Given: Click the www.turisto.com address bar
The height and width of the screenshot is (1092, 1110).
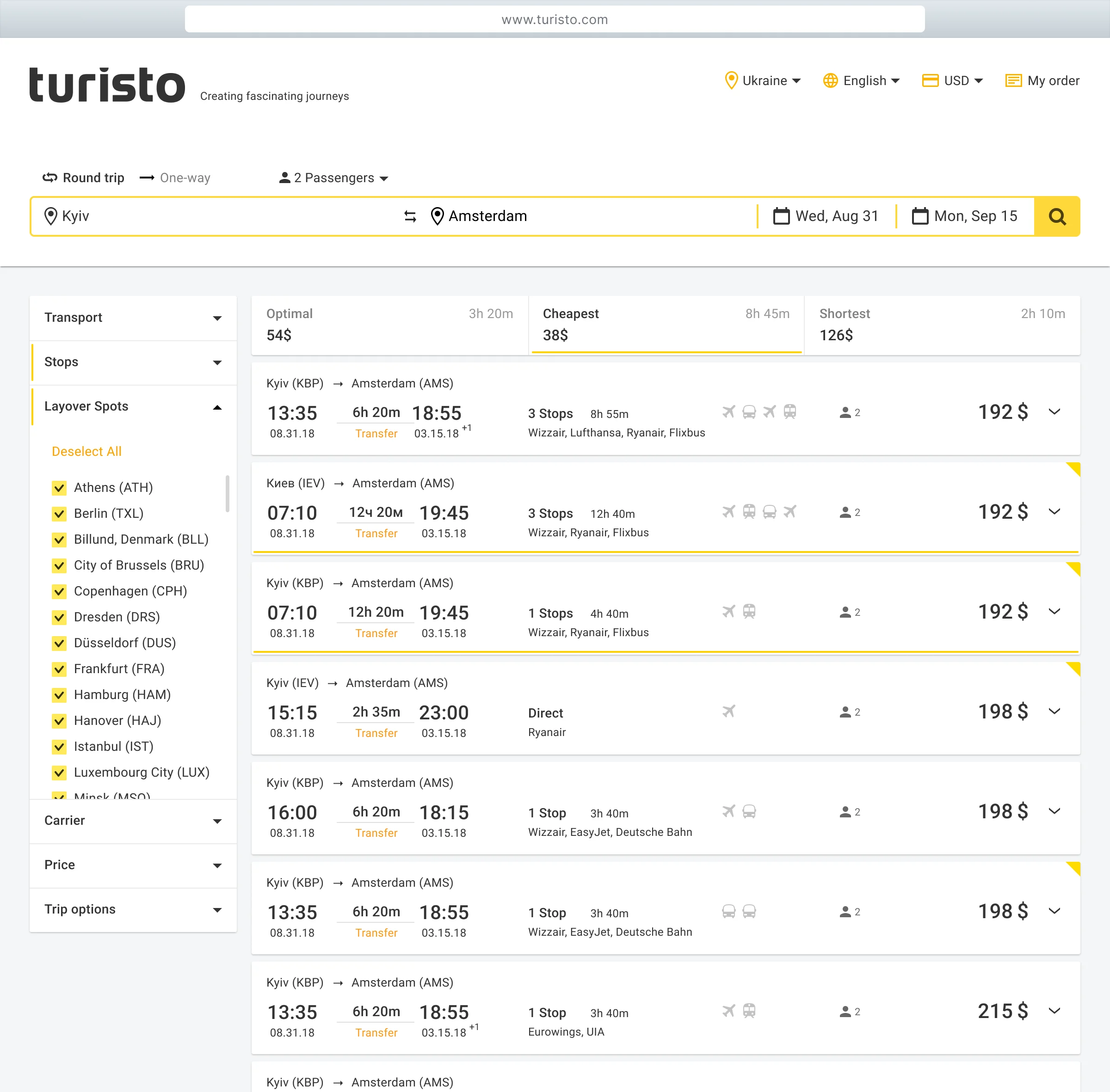Looking at the screenshot, I should 554,19.
